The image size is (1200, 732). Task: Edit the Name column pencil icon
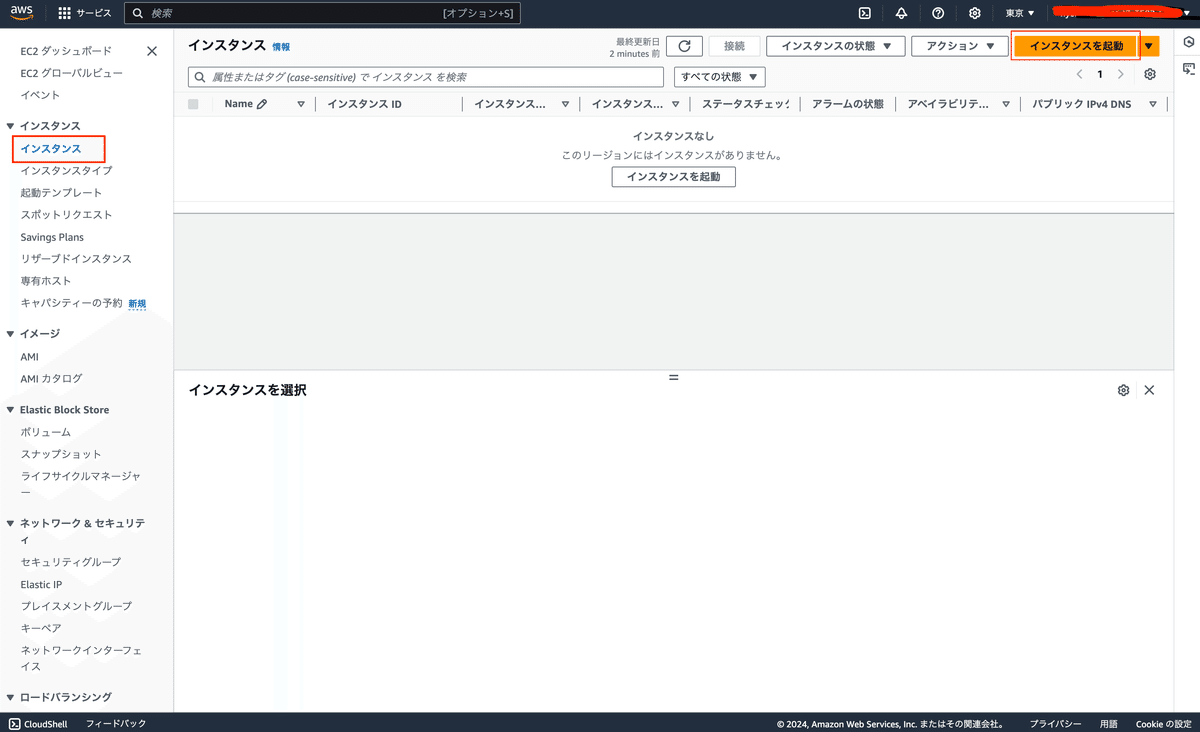click(x=262, y=104)
